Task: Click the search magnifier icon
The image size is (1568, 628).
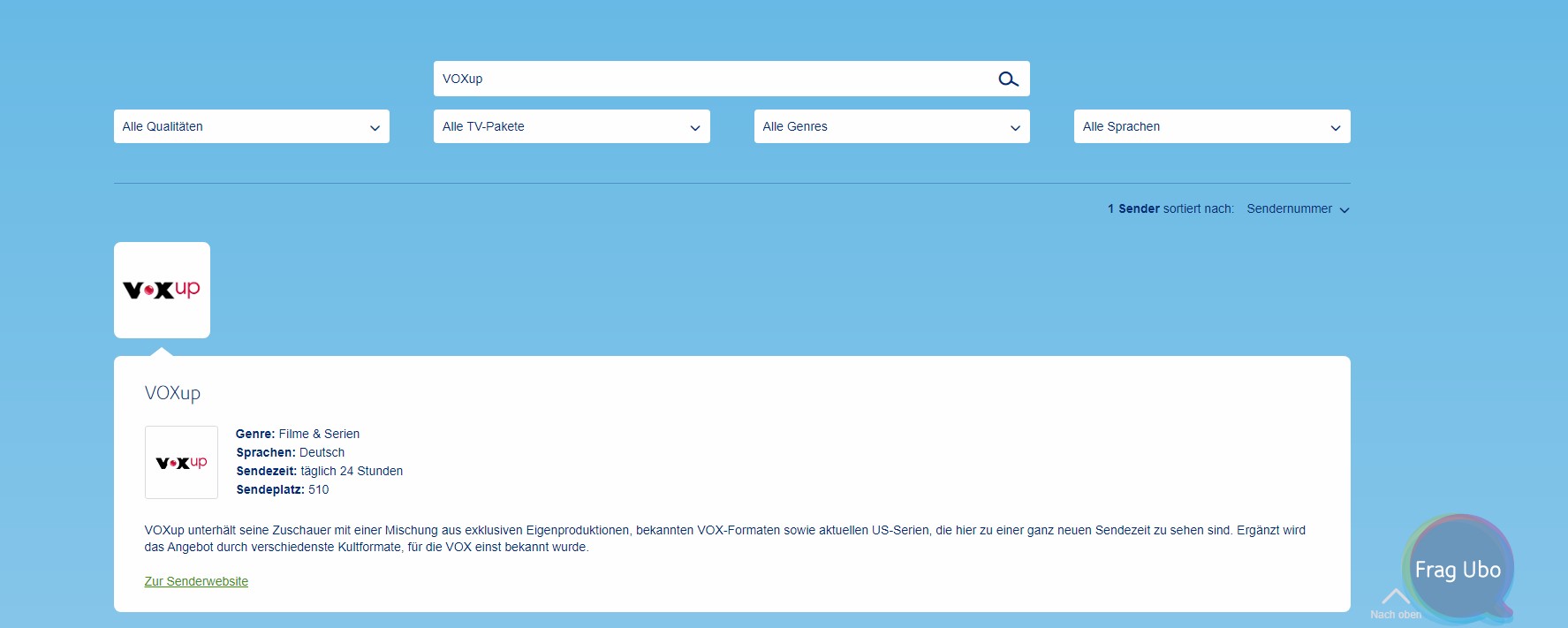Action: pyautogui.click(x=1008, y=79)
